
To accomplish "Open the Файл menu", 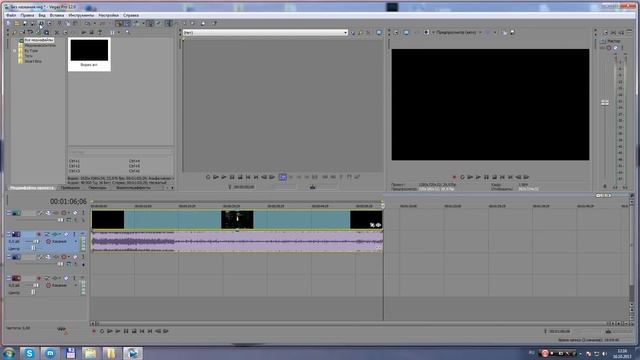I will point(11,15).
